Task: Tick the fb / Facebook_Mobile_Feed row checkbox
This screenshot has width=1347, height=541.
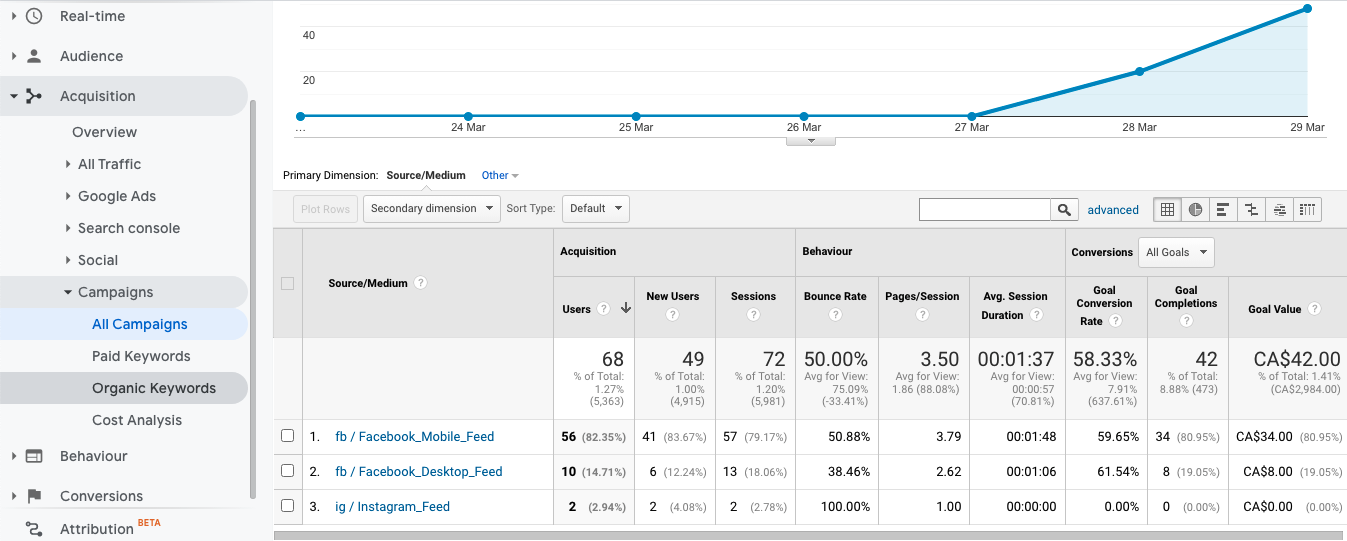Action: pyautogui.click(x=288, y=436)
